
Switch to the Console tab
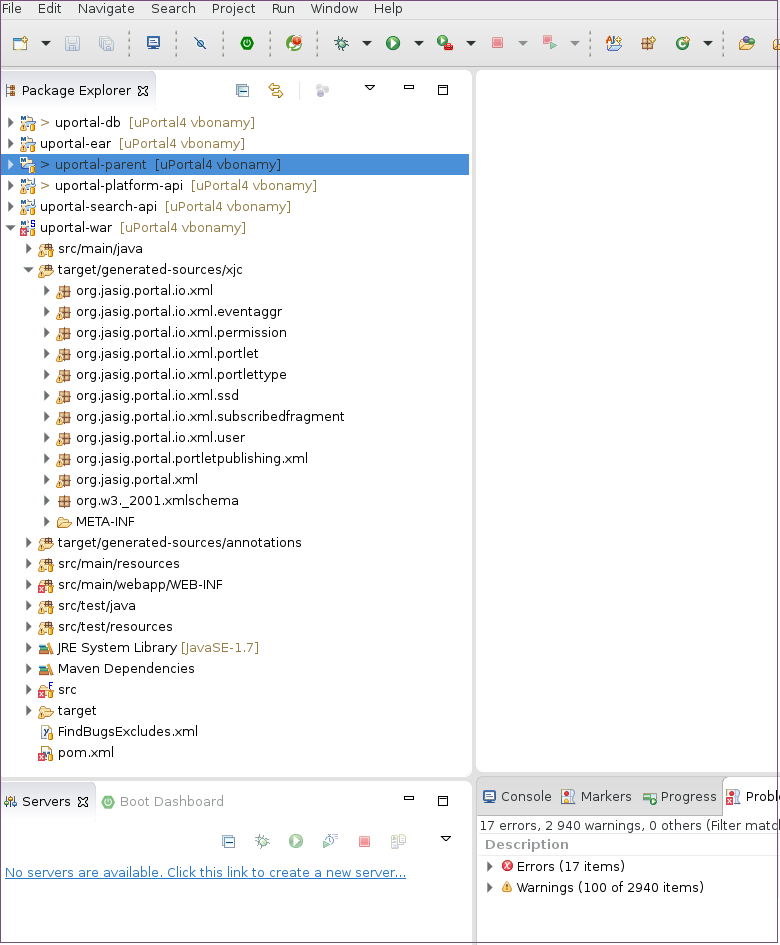pyautogui.click(x=517, y=797)
